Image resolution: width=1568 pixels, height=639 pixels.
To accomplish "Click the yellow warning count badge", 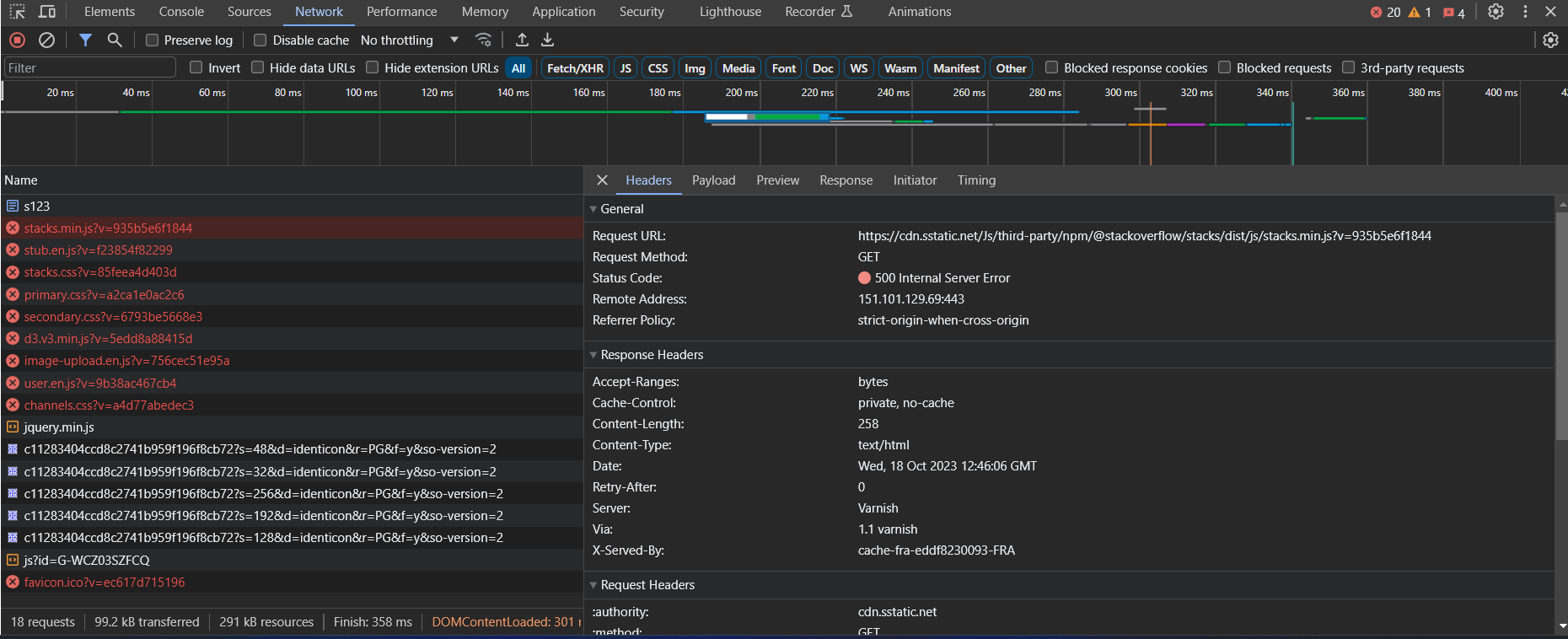I will 1420,12.
